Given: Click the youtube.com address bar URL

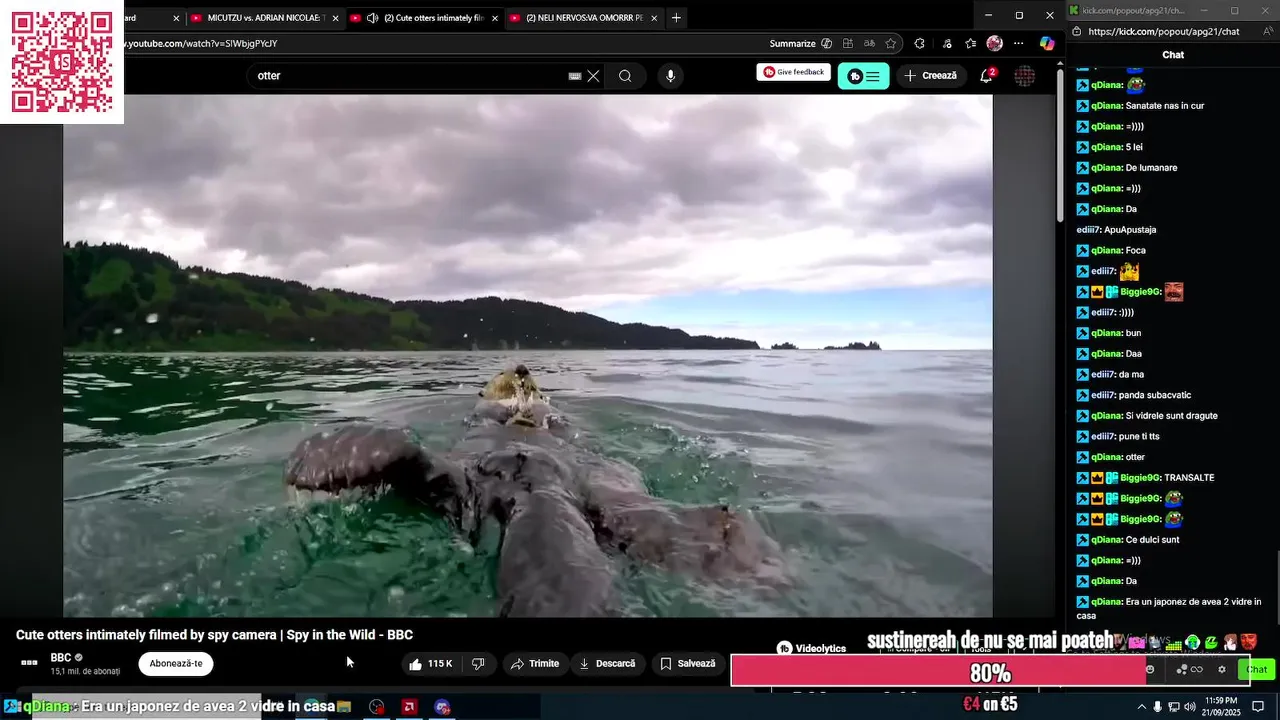Looking at the screenshot, I should [200, 44].
